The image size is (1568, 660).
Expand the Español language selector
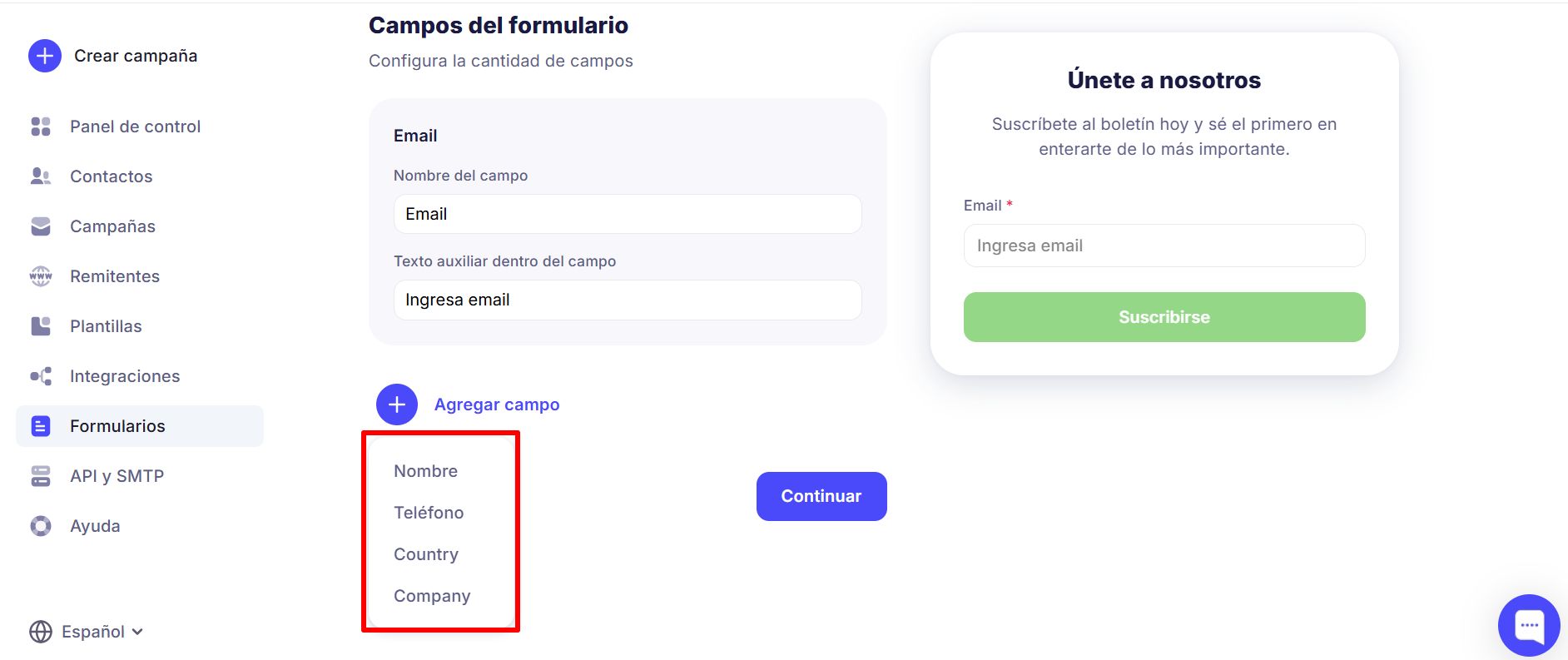point(87,632)
